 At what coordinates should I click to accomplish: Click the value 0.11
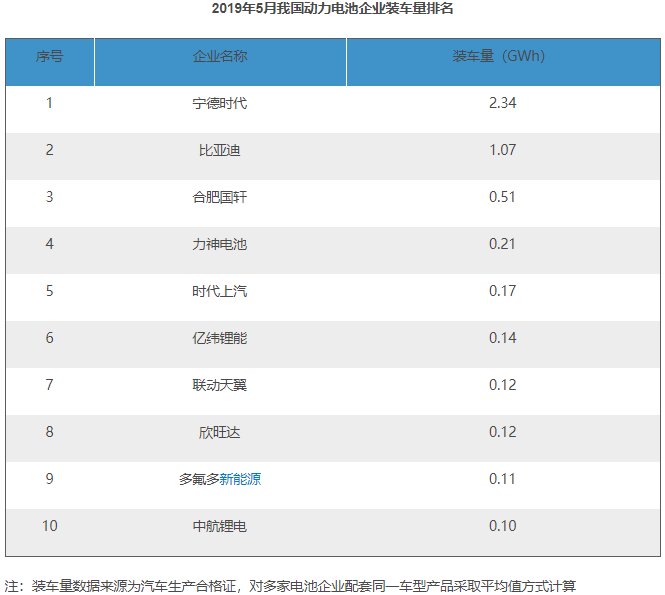point(502,479)
